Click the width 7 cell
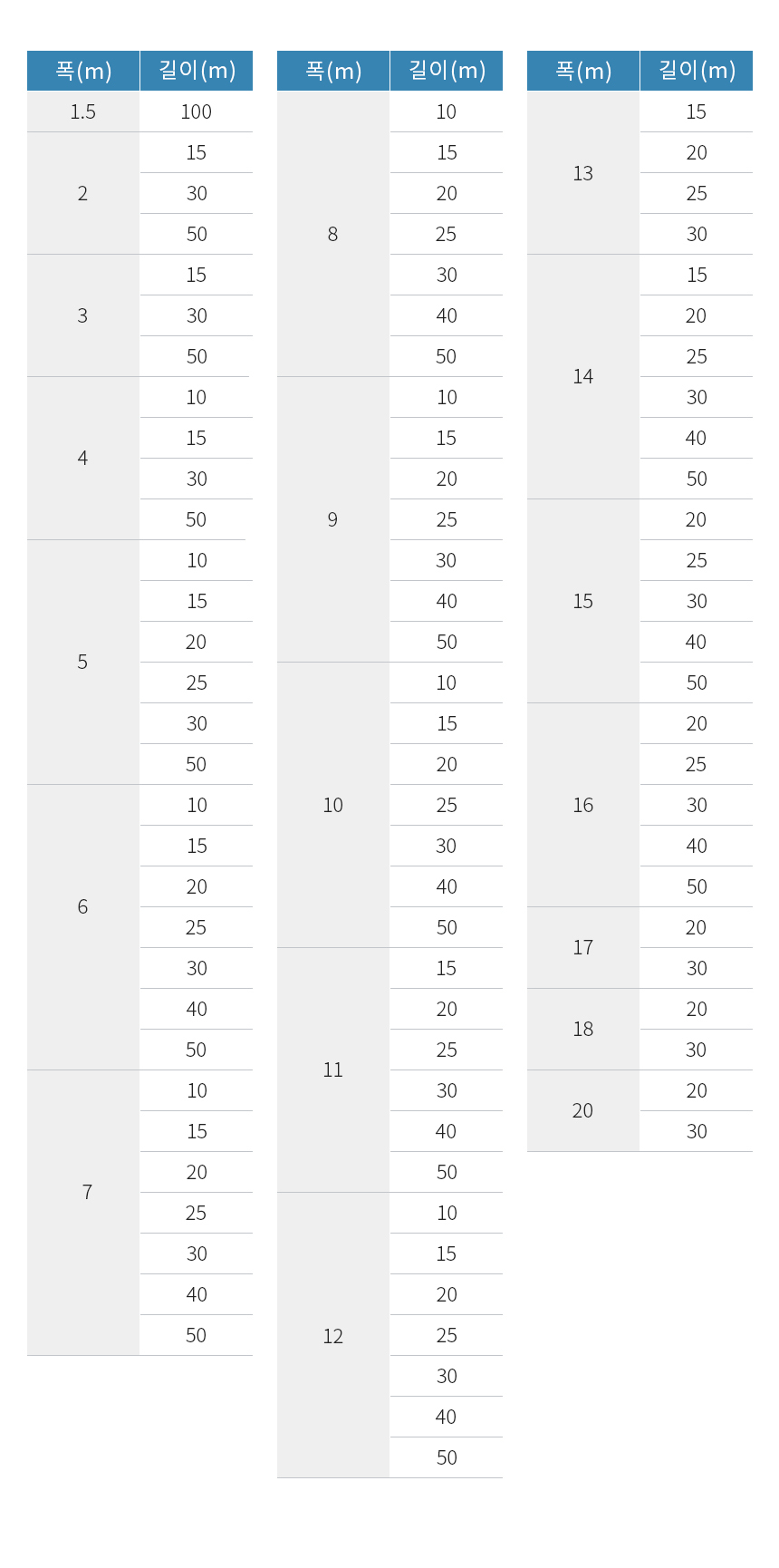Image resolution: width=779 pixels, height=1568 pixels. pos(85,1192)
